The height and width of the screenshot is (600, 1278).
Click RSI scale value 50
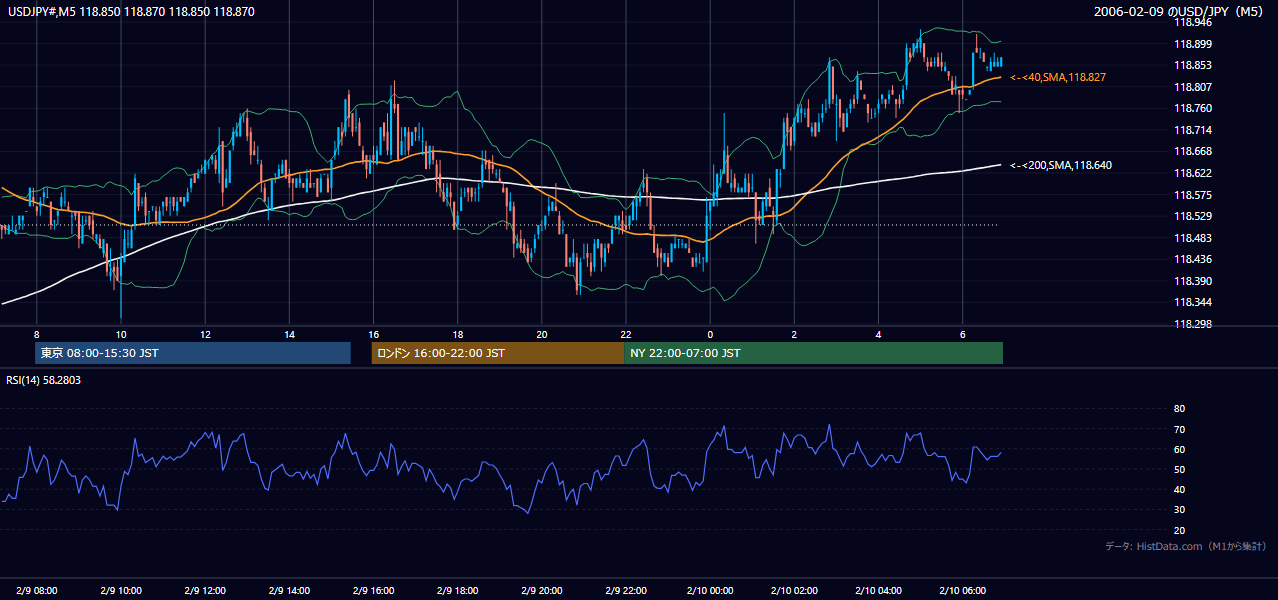point(1179,469)
